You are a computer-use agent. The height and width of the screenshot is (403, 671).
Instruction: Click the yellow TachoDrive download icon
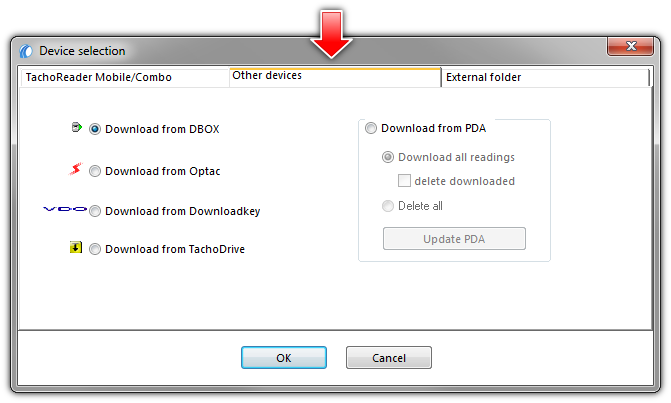(x=76, y=247)
